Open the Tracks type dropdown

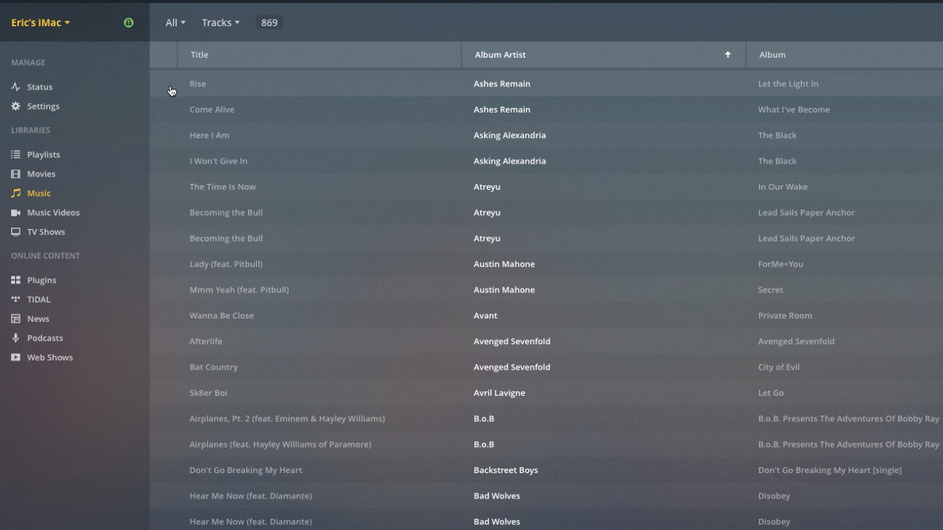tap(220, 22)
